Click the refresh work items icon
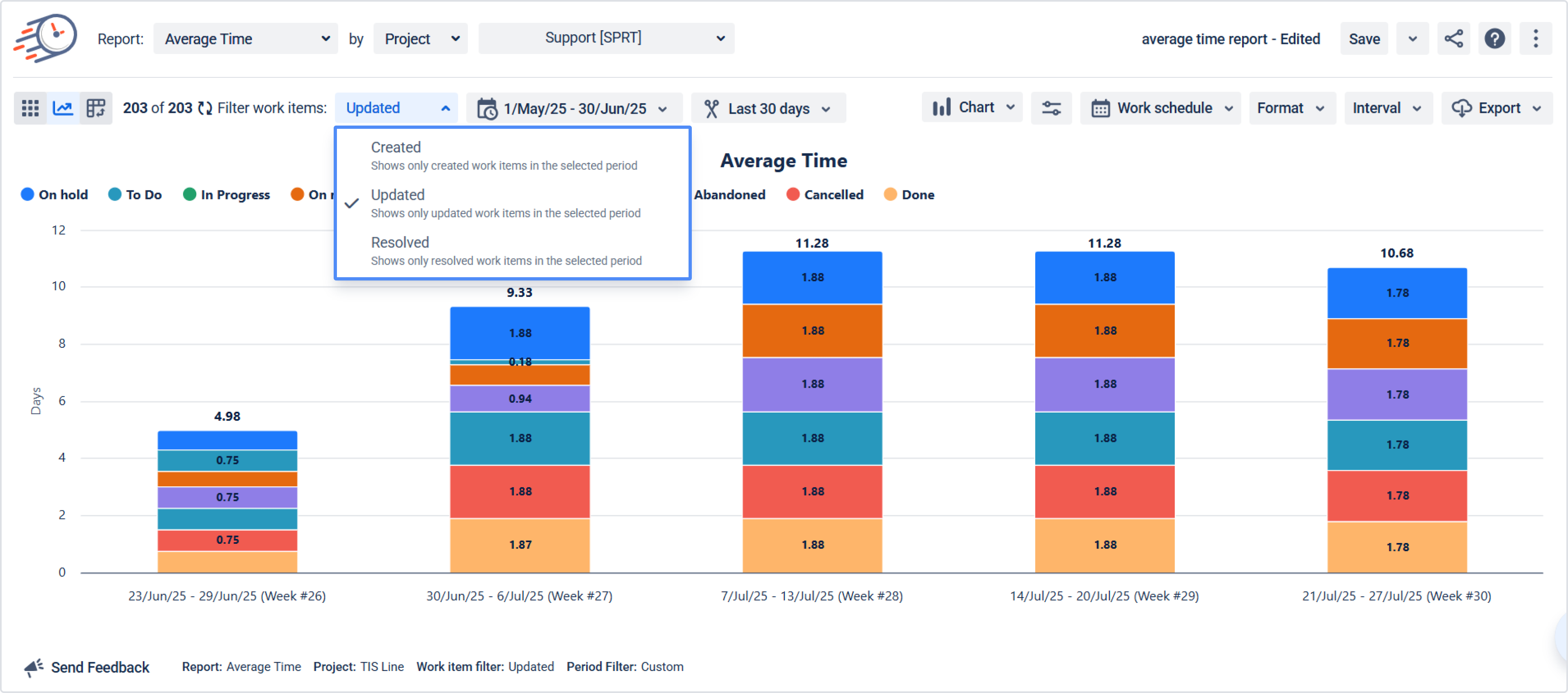The image size is (1568, 693). click(x=205, y=108)
